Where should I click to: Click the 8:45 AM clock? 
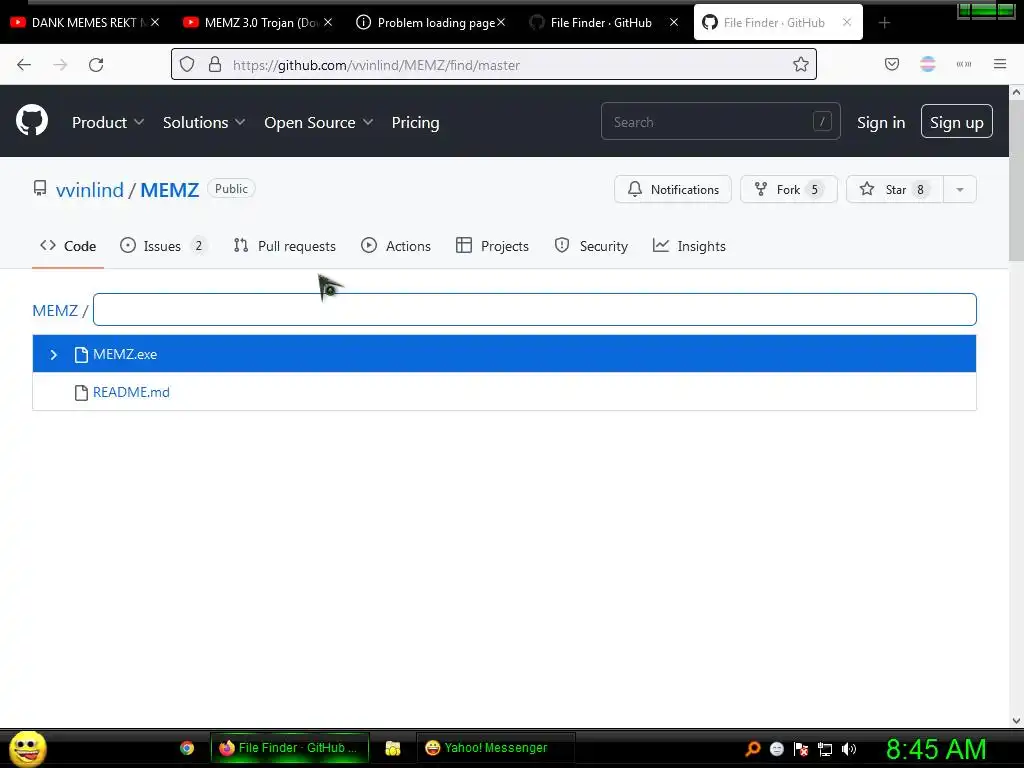pos(936,749)
